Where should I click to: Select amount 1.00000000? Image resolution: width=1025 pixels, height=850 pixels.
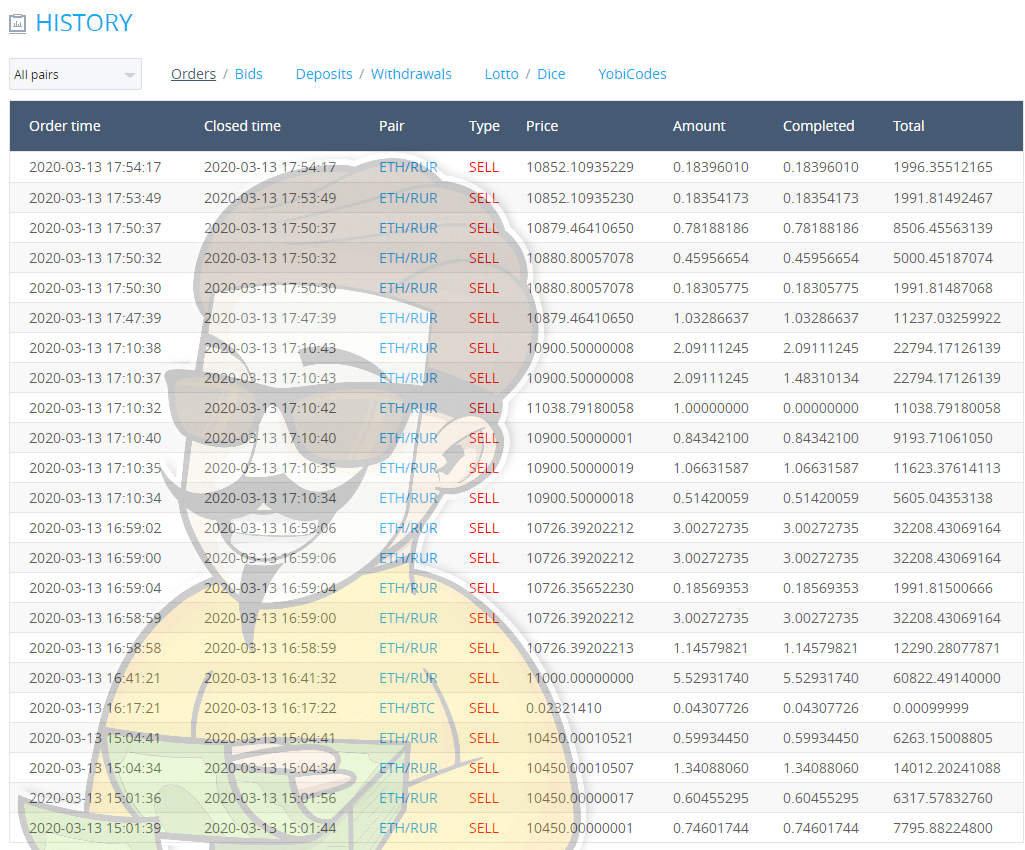(x=711, y=408)
